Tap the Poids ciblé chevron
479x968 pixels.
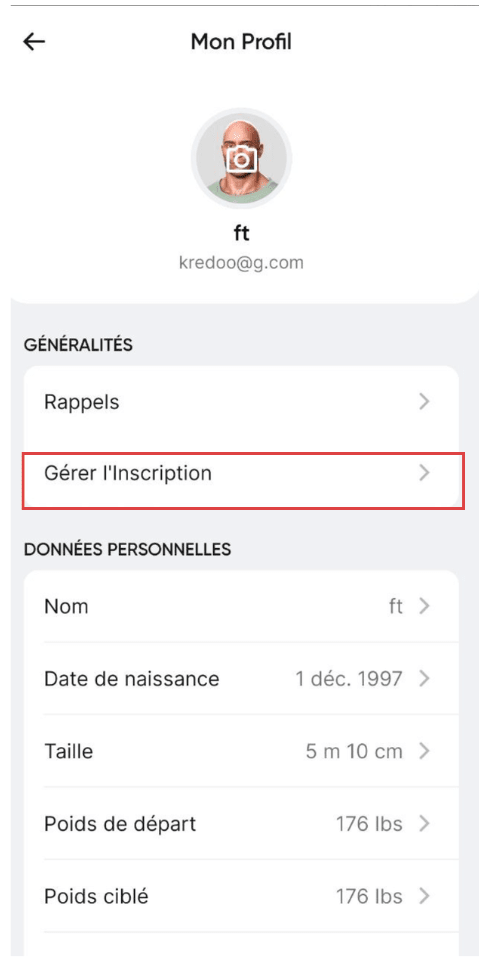pos(424,896)
